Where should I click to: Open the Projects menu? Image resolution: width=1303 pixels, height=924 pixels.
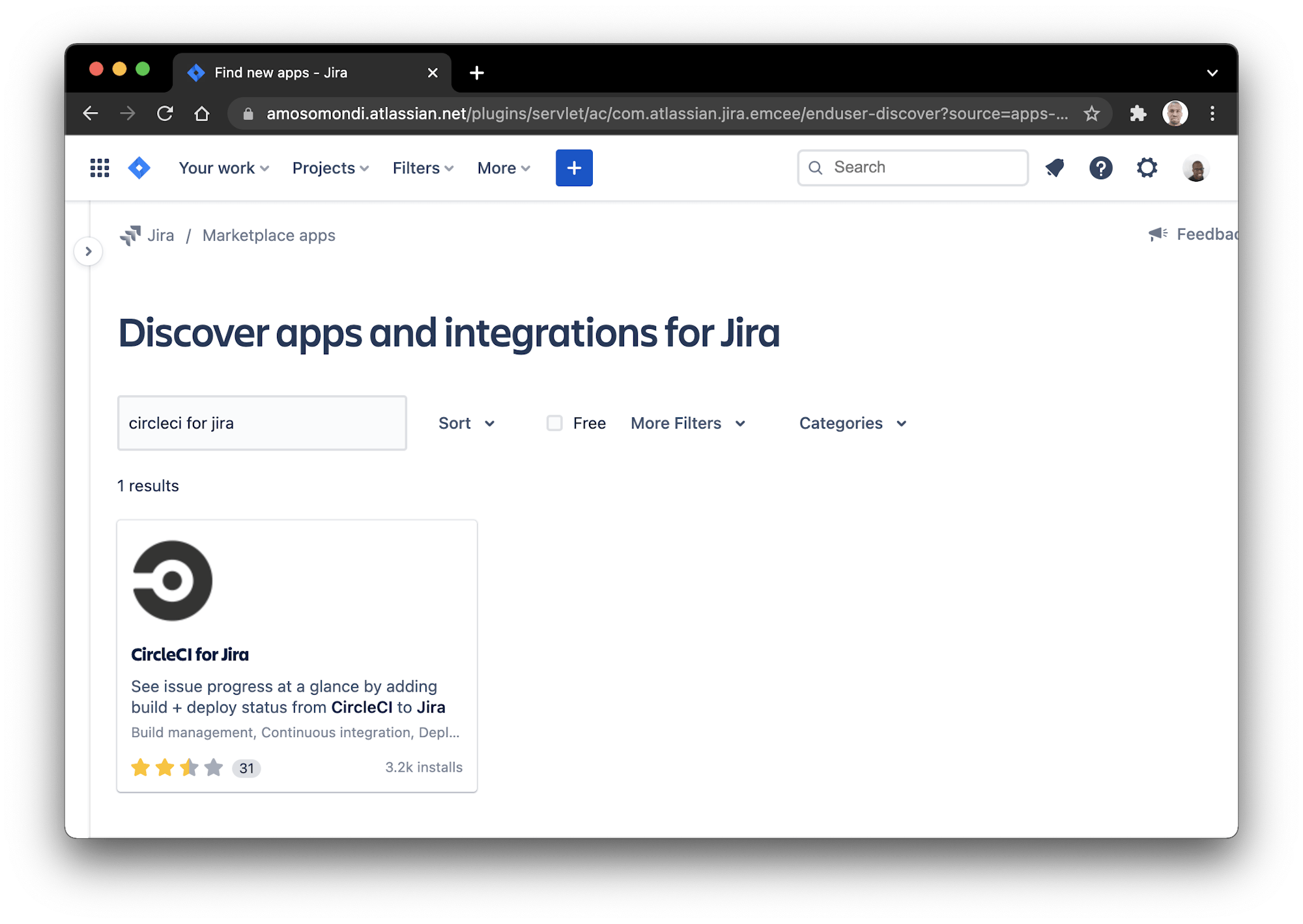[x=330, y=167]
